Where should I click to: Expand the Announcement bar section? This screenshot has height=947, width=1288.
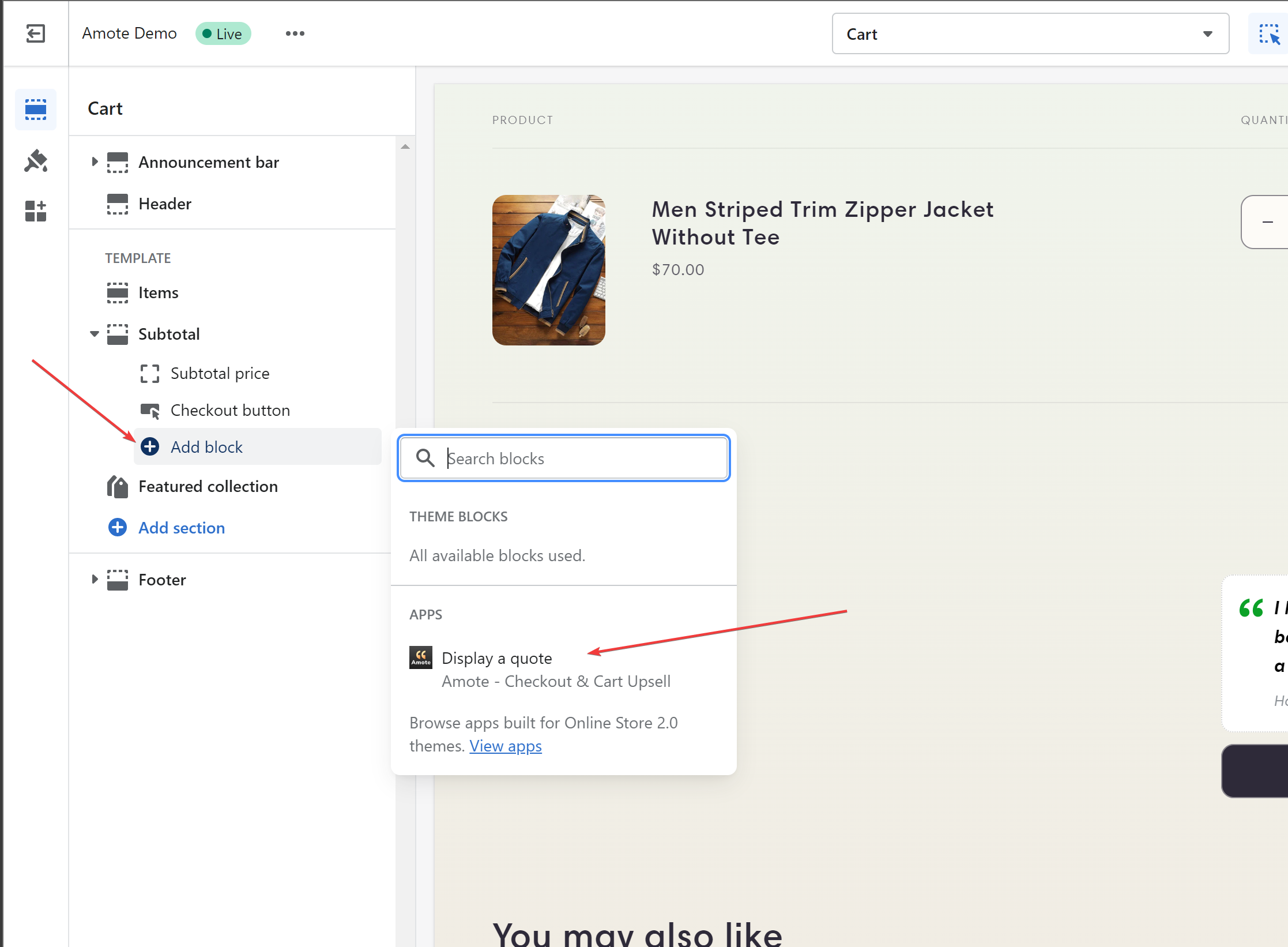[95, 162]
